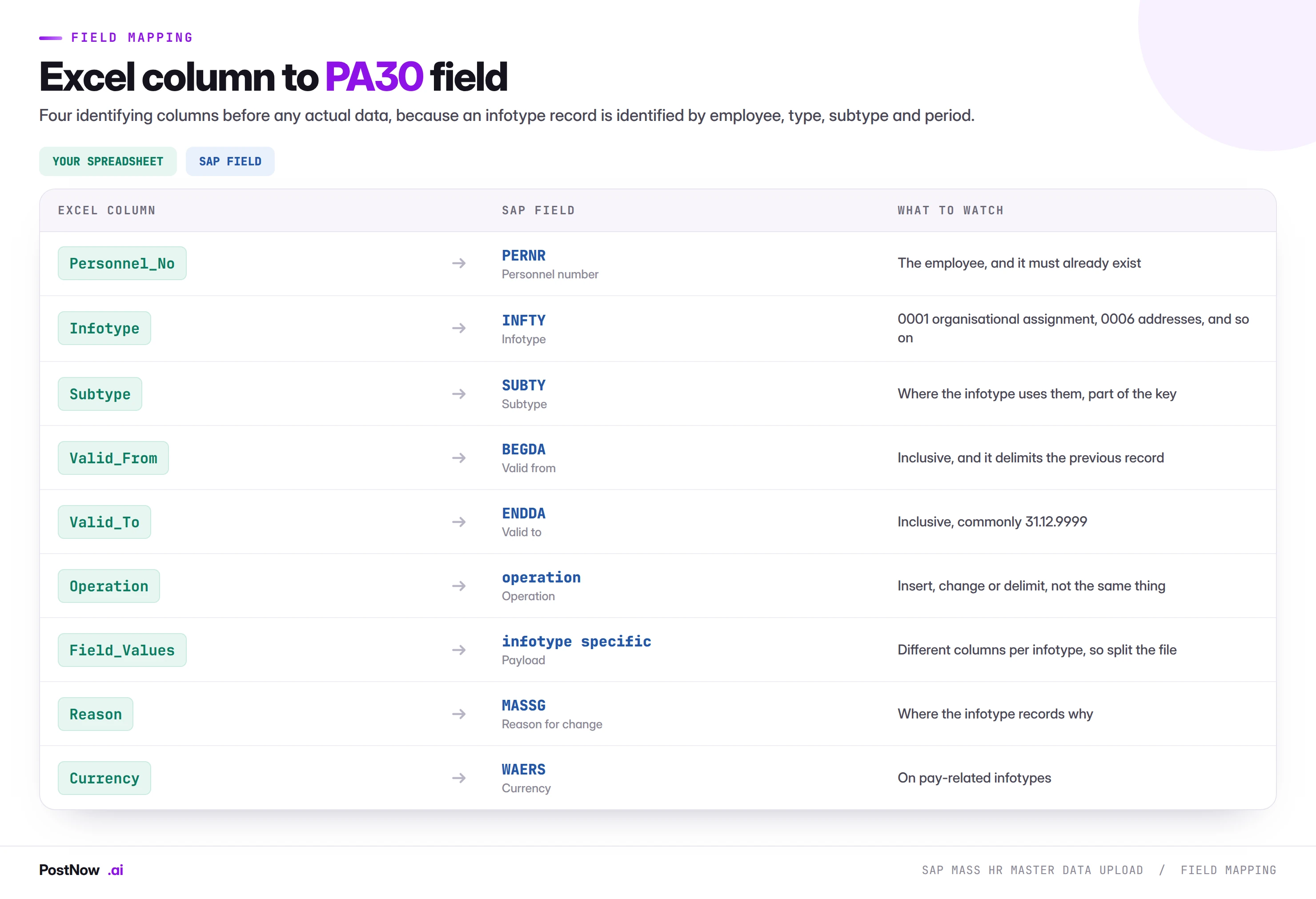Screen dimensions: 1316x899
Task: Click the arrow in the Valid_To row
Action: click(459, 522)
